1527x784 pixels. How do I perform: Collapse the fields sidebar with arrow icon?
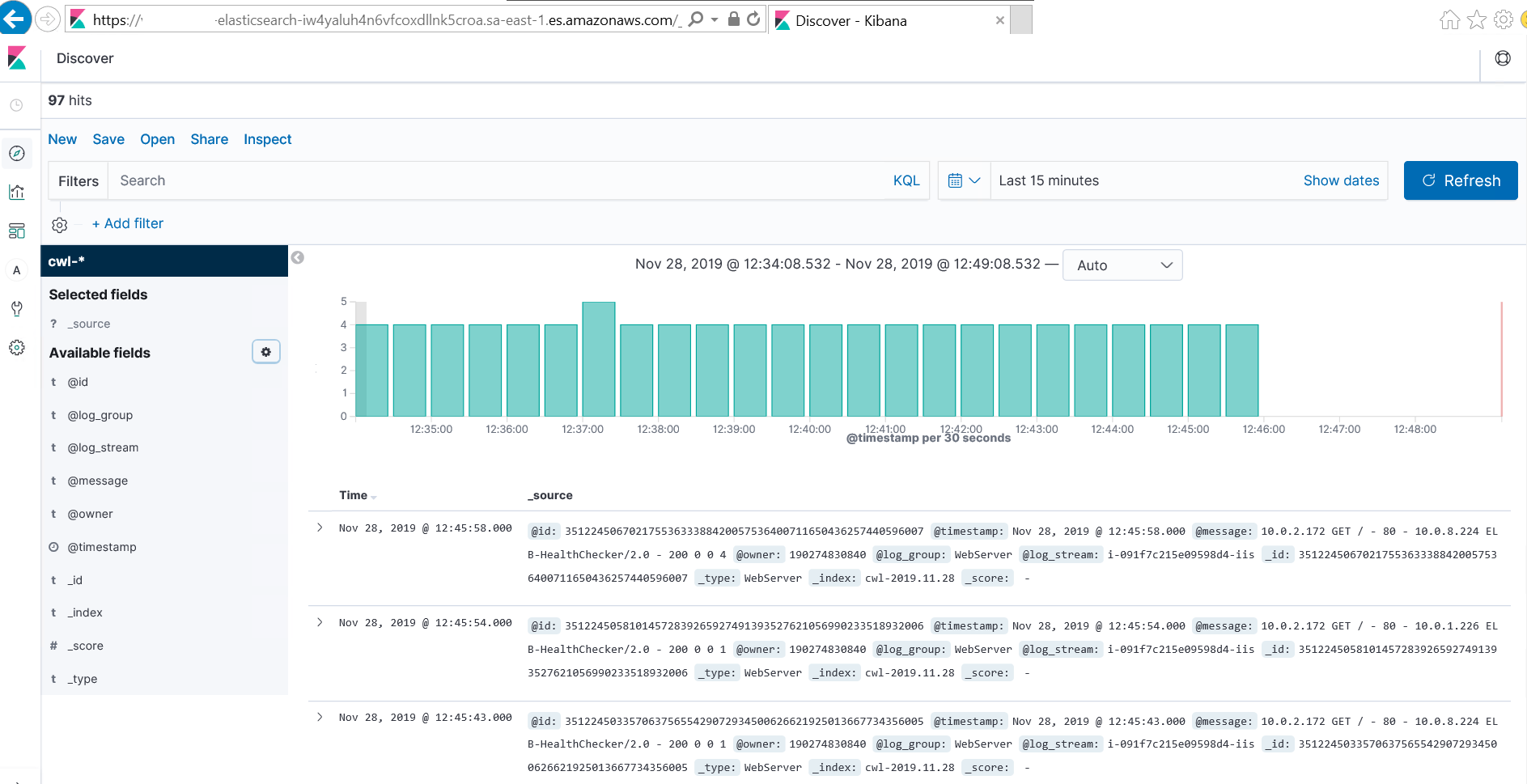pyautogui.click(x=298, y=258)
